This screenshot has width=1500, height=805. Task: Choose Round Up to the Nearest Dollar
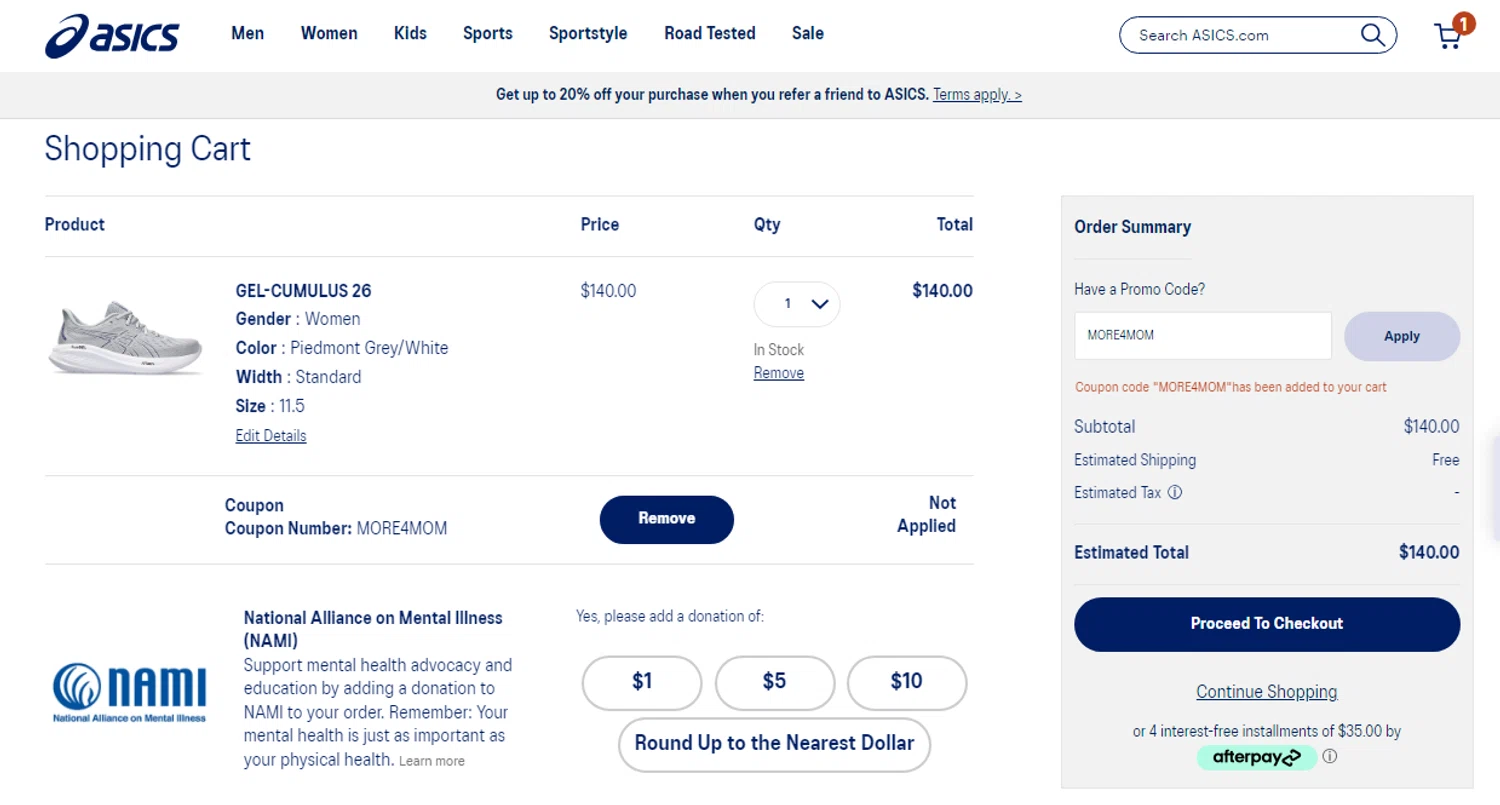coord(774,744)
